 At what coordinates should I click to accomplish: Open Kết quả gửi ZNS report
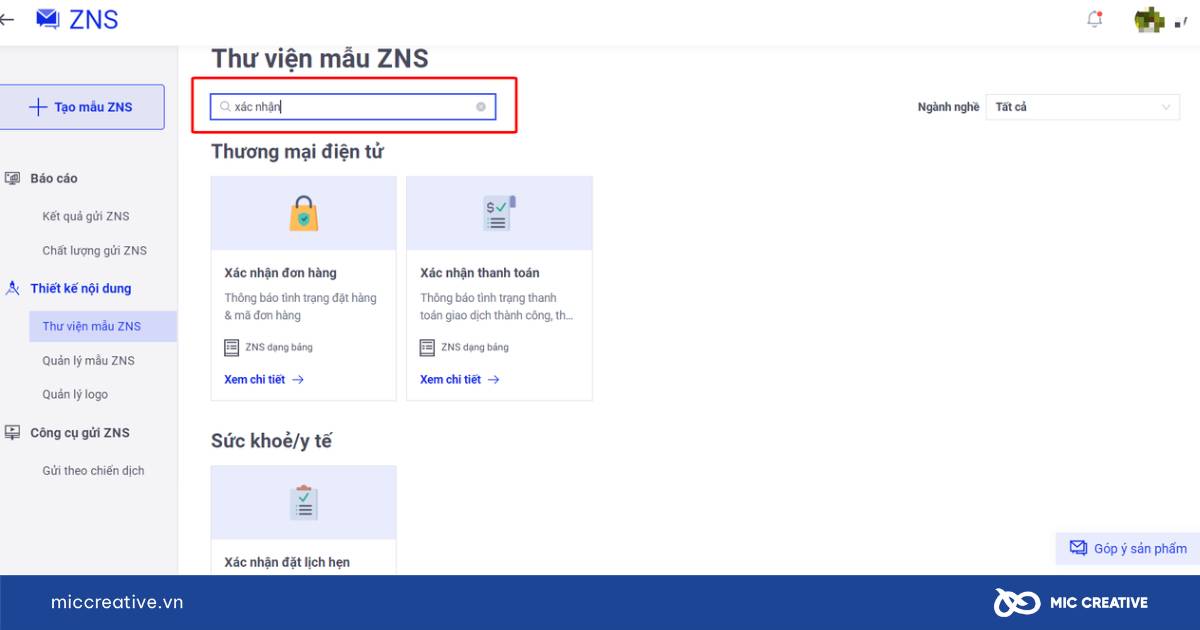(86, 216)
